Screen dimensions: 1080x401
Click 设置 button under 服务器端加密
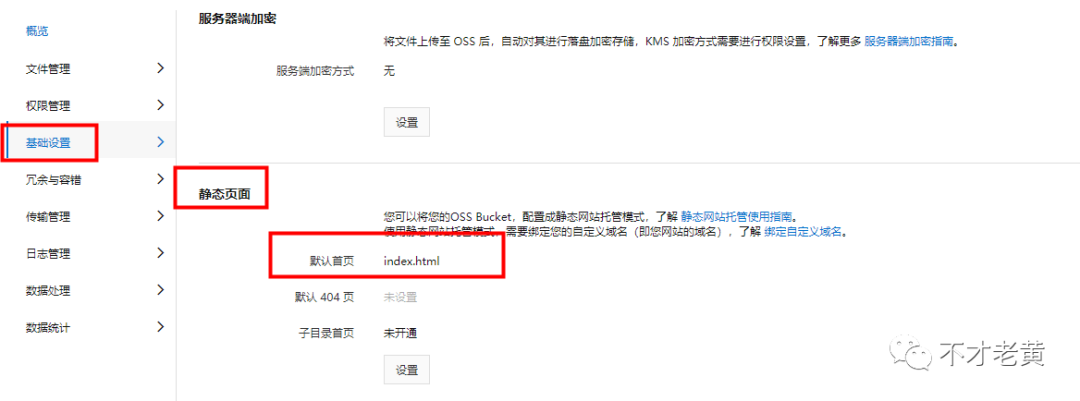tap(406, 123)
